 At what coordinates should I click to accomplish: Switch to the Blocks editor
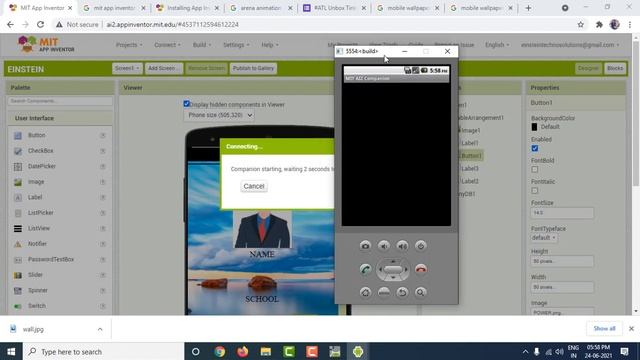(615, 68)
